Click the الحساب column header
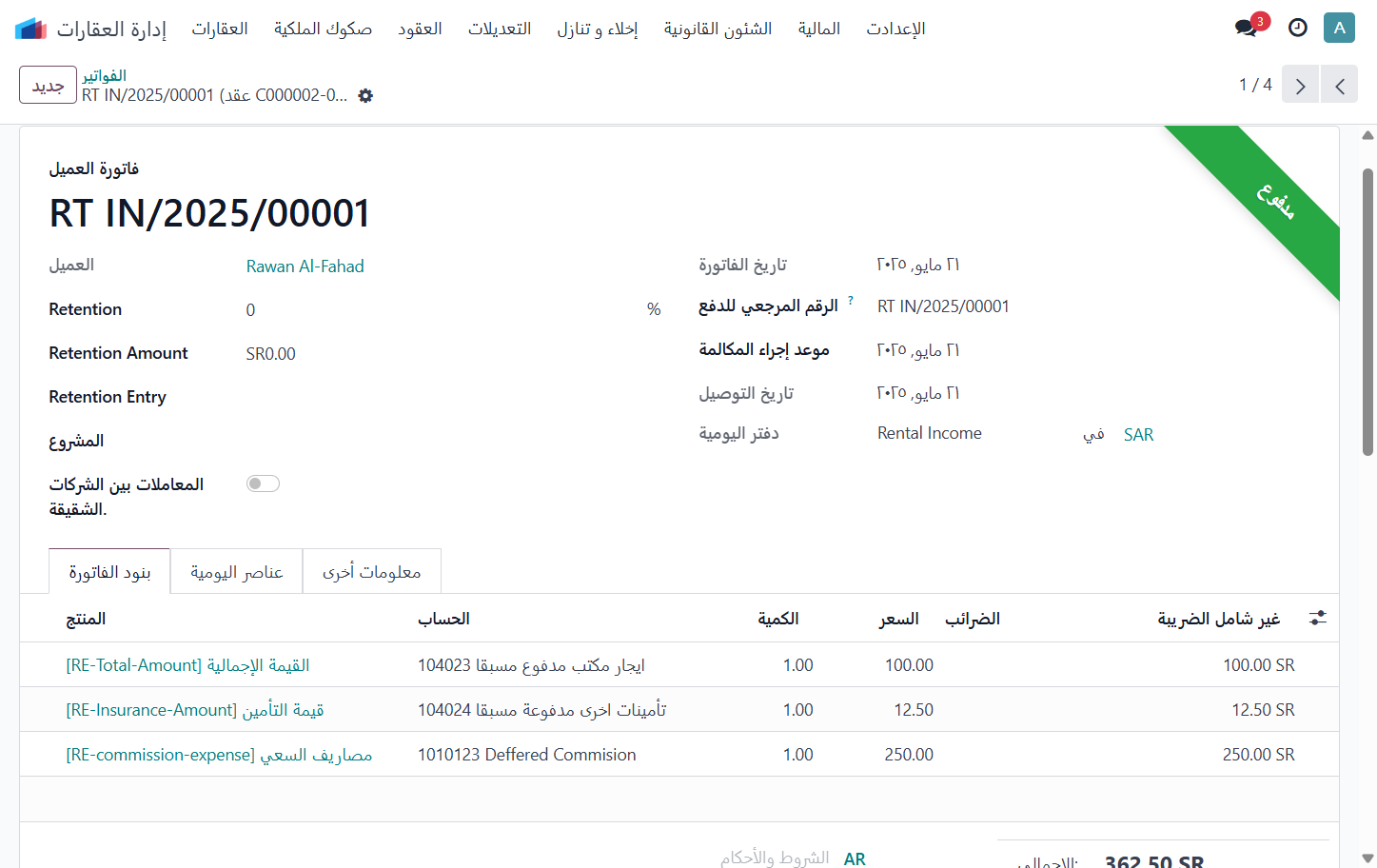The width and height of the screenshot is (1377, 868). coord(443,619)
